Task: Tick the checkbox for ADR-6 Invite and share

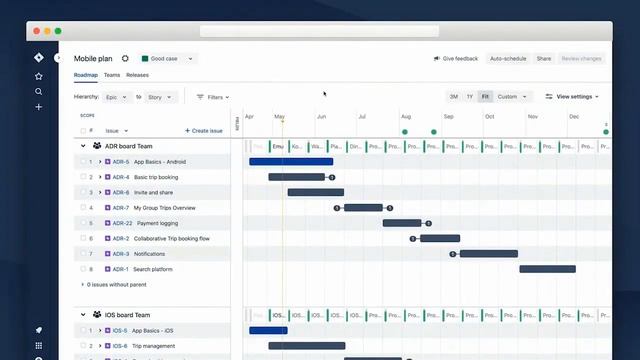Action: point(83,192)
